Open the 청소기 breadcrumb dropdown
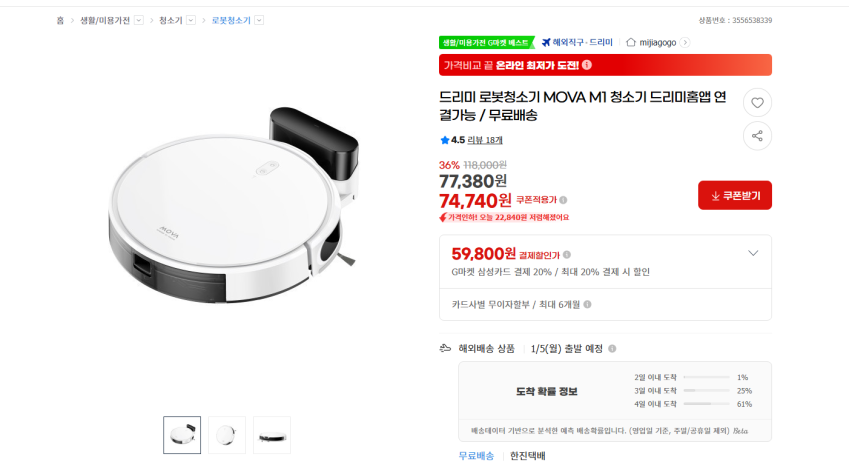This screenshot has width=849, height=468. click(x=191, y=20)
